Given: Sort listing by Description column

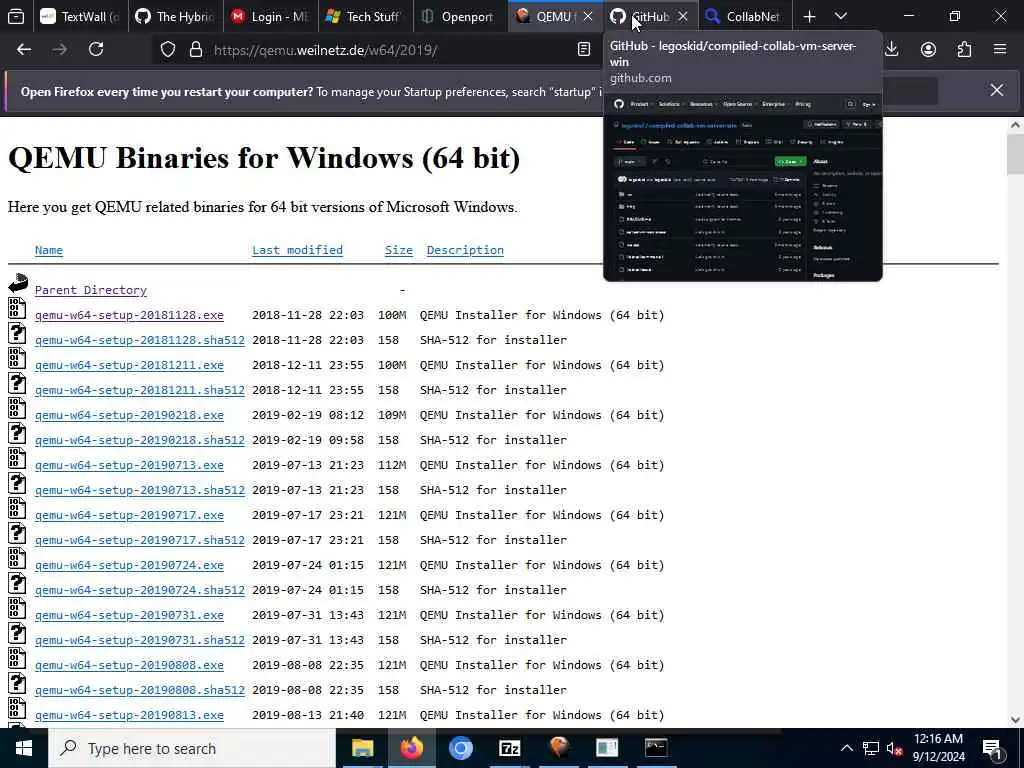Looking at the screenshot, I should click(x=465, y=250).
